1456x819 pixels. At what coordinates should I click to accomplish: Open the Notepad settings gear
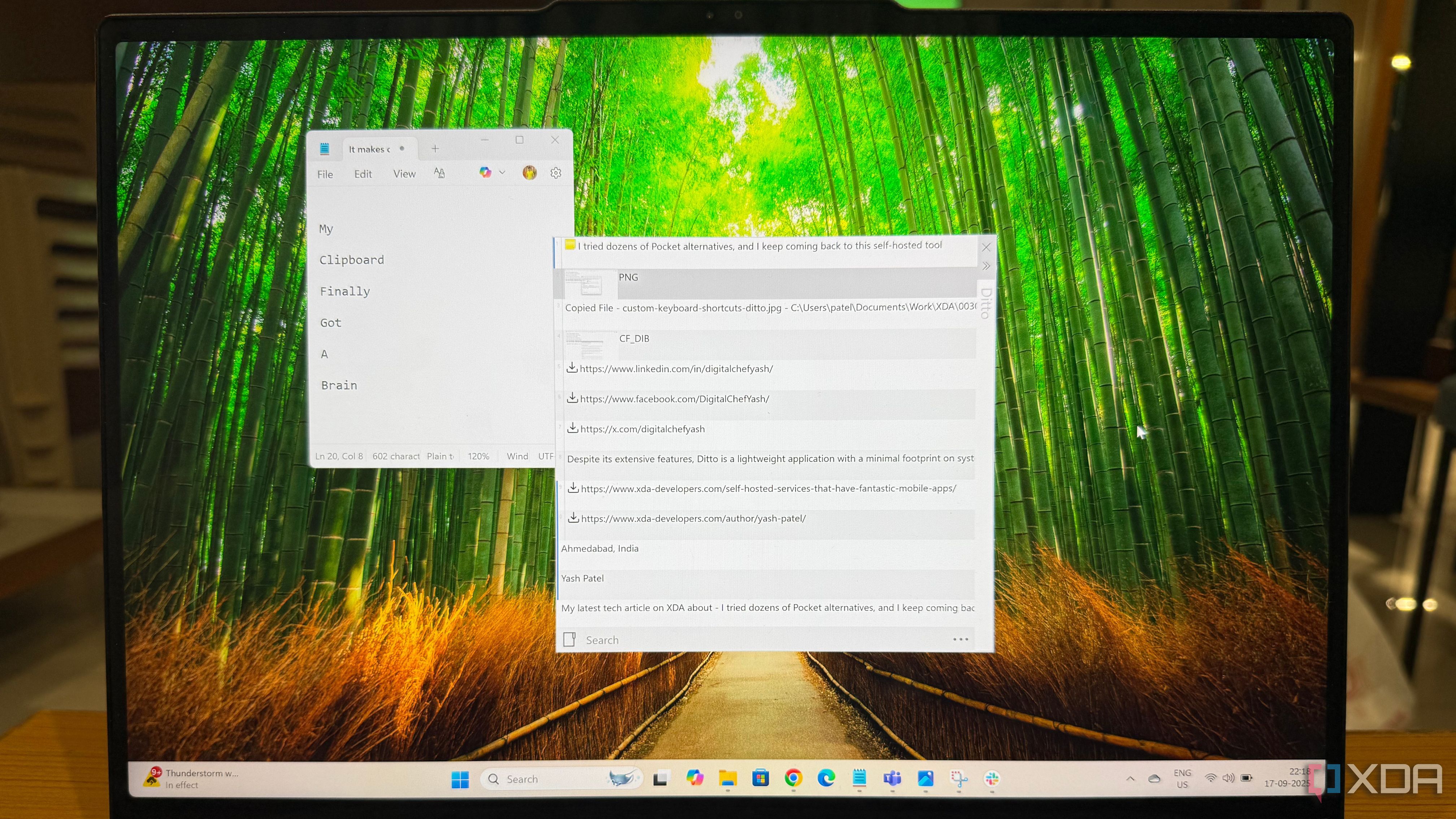click(x=556, y=173)
